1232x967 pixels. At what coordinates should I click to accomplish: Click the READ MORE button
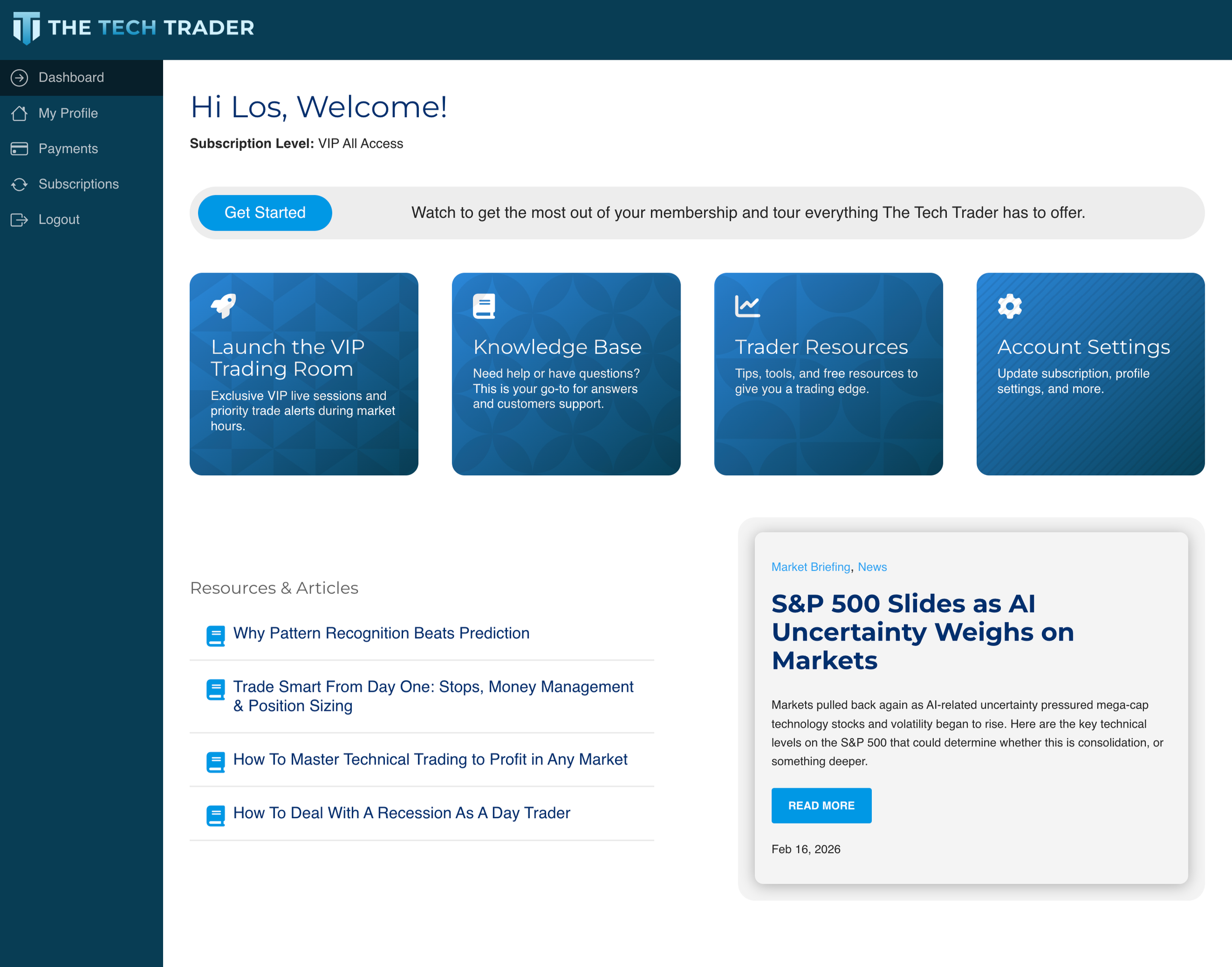coord(821,805)
